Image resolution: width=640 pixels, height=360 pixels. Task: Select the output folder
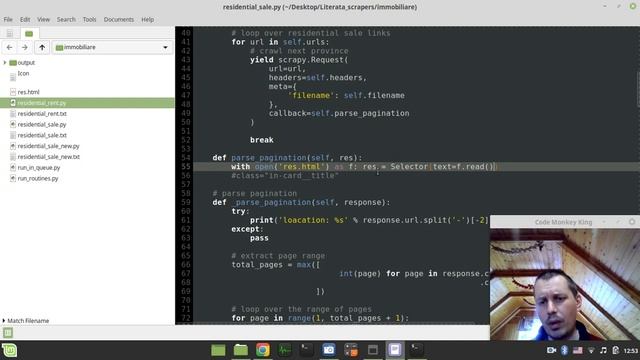26,62
